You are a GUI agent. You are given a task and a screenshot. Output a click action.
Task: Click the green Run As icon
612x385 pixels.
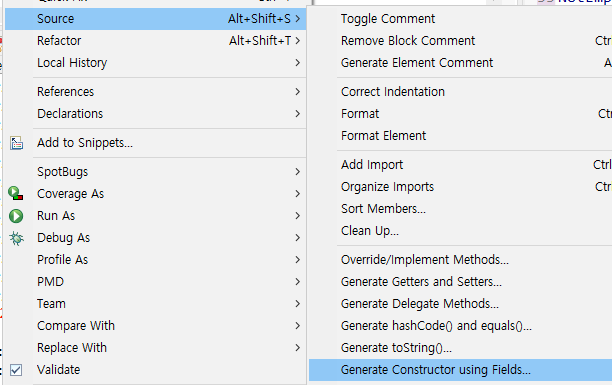(x=16, y=216)
